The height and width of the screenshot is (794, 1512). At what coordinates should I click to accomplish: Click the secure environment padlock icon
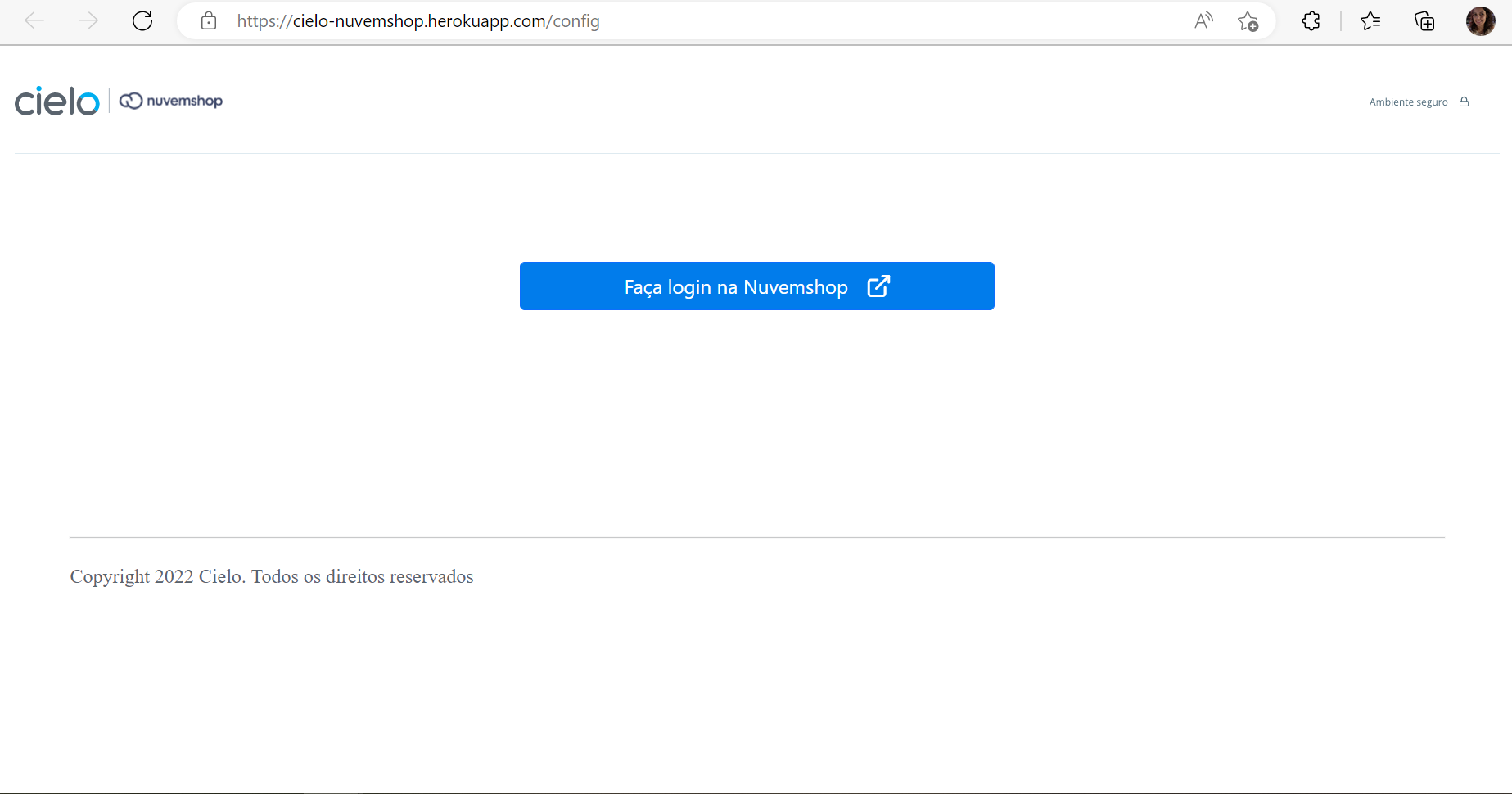(1464, 102)
